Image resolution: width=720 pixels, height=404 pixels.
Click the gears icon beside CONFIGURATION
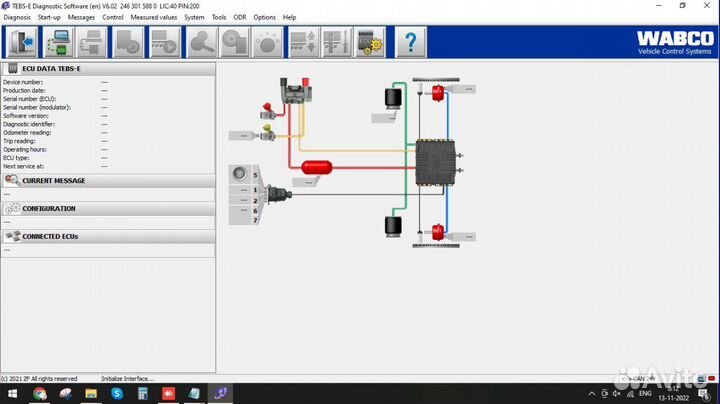[x=12, y=208]
